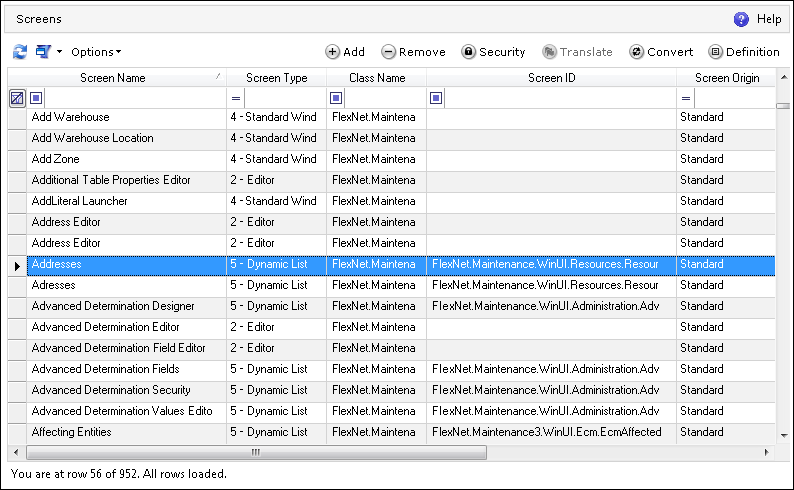Sort by Screen ID column header

551,77
